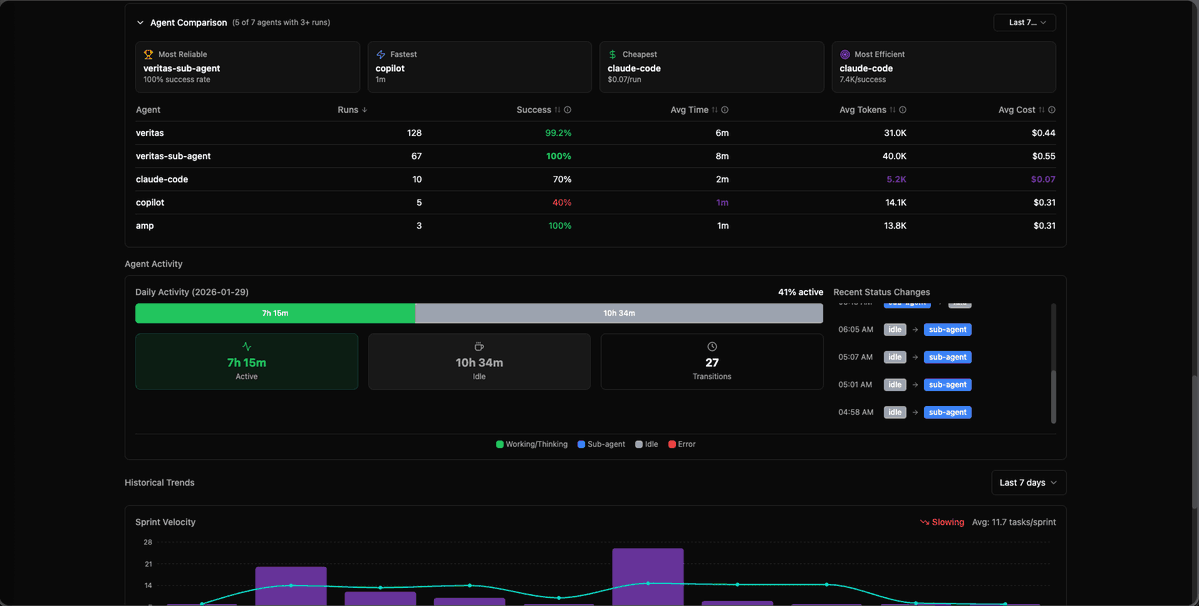This screenshot has height=606, width=1199.
Task: Click the dollar sign icon on Cheapest card
Action: point(612,54)
